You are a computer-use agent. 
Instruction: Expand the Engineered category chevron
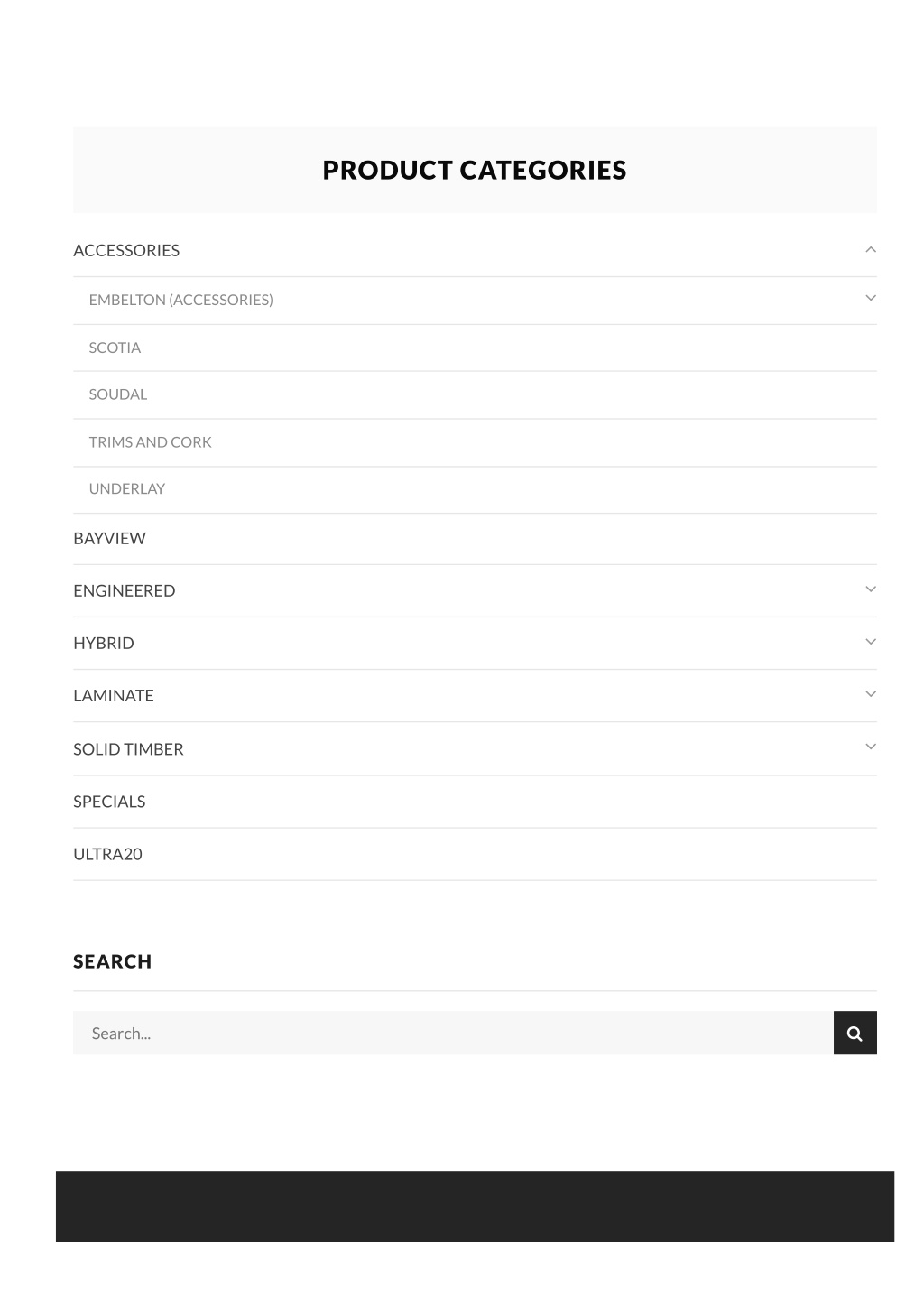click(871, 589)
